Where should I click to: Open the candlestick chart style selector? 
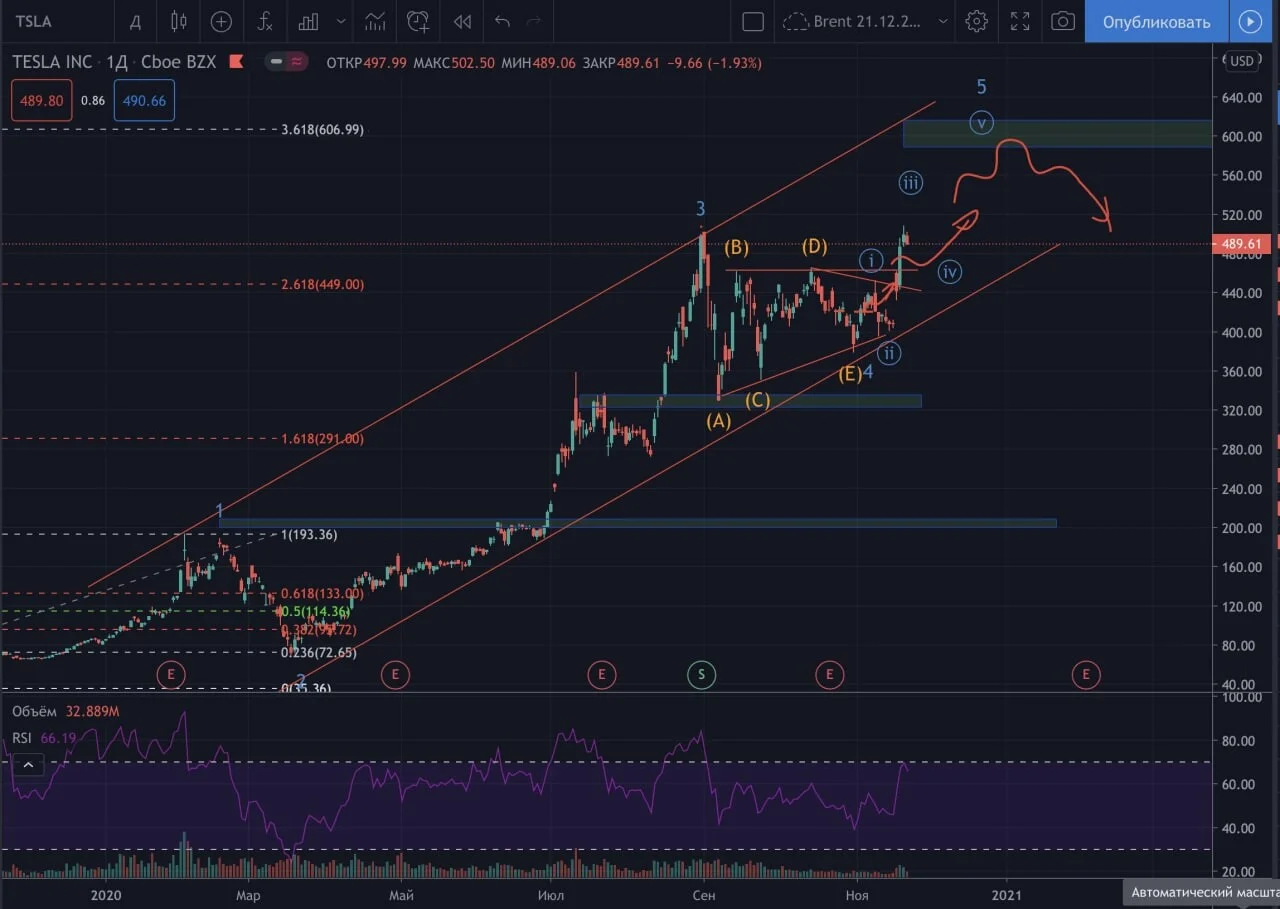click(179, 21)
